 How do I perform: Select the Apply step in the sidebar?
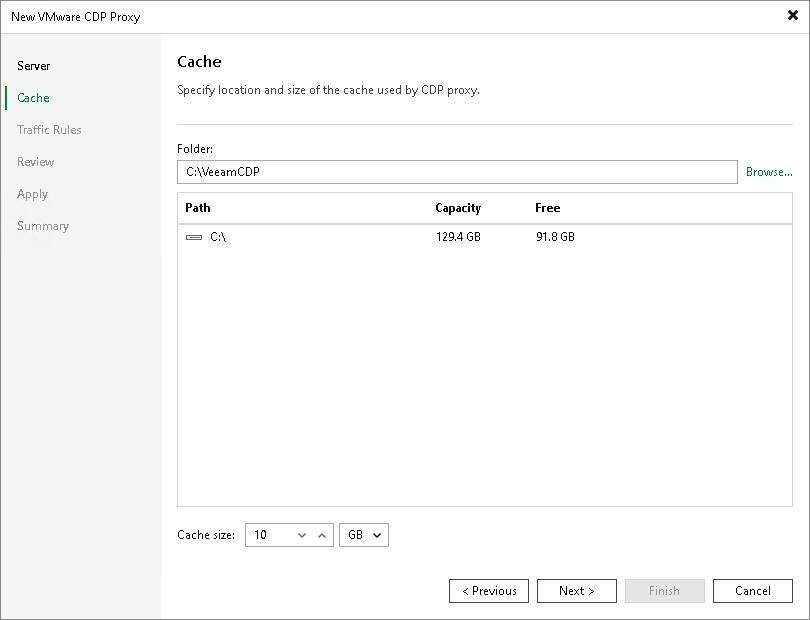coord(33,194)
